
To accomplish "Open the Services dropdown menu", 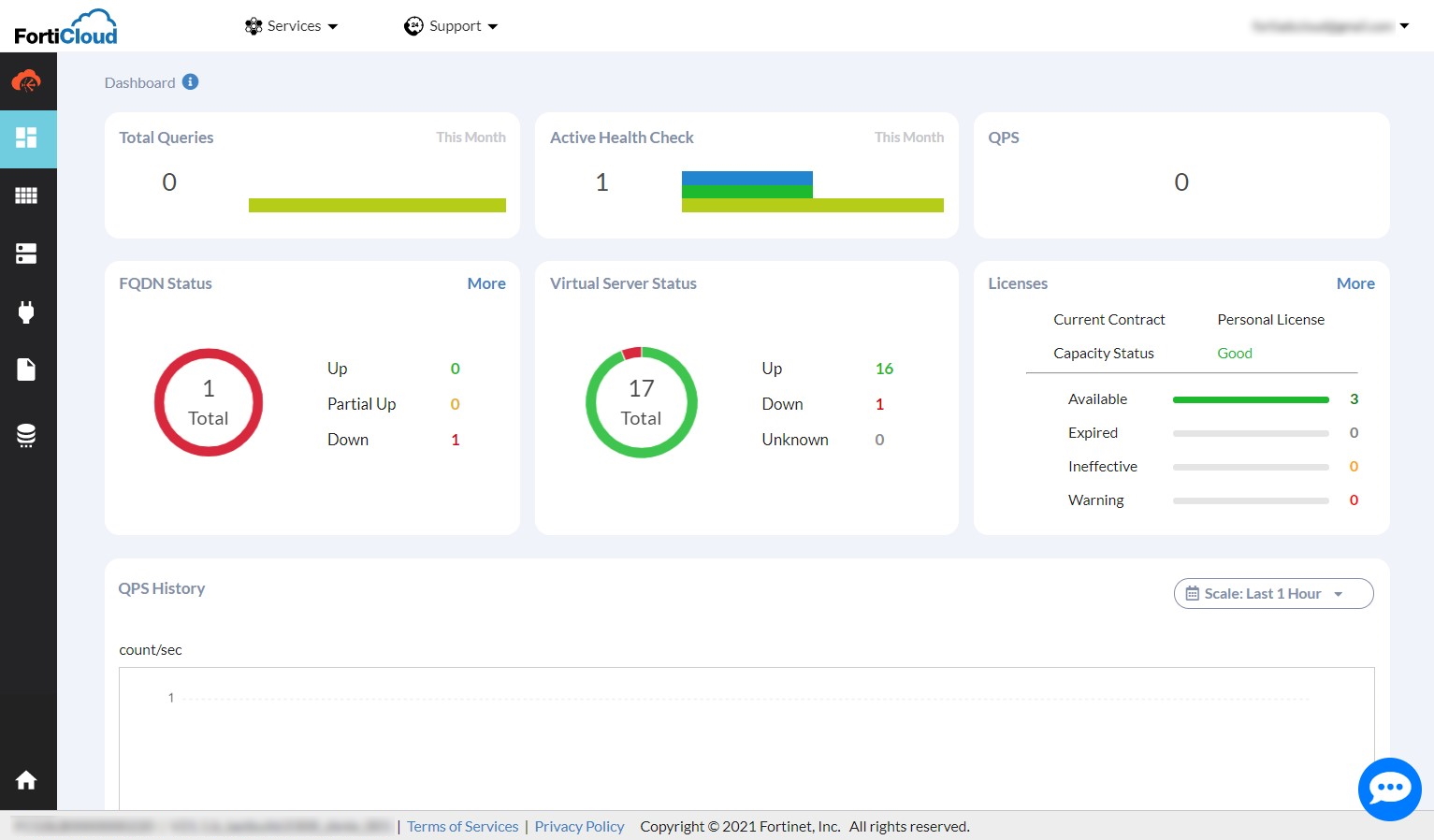I will point(291,25).
